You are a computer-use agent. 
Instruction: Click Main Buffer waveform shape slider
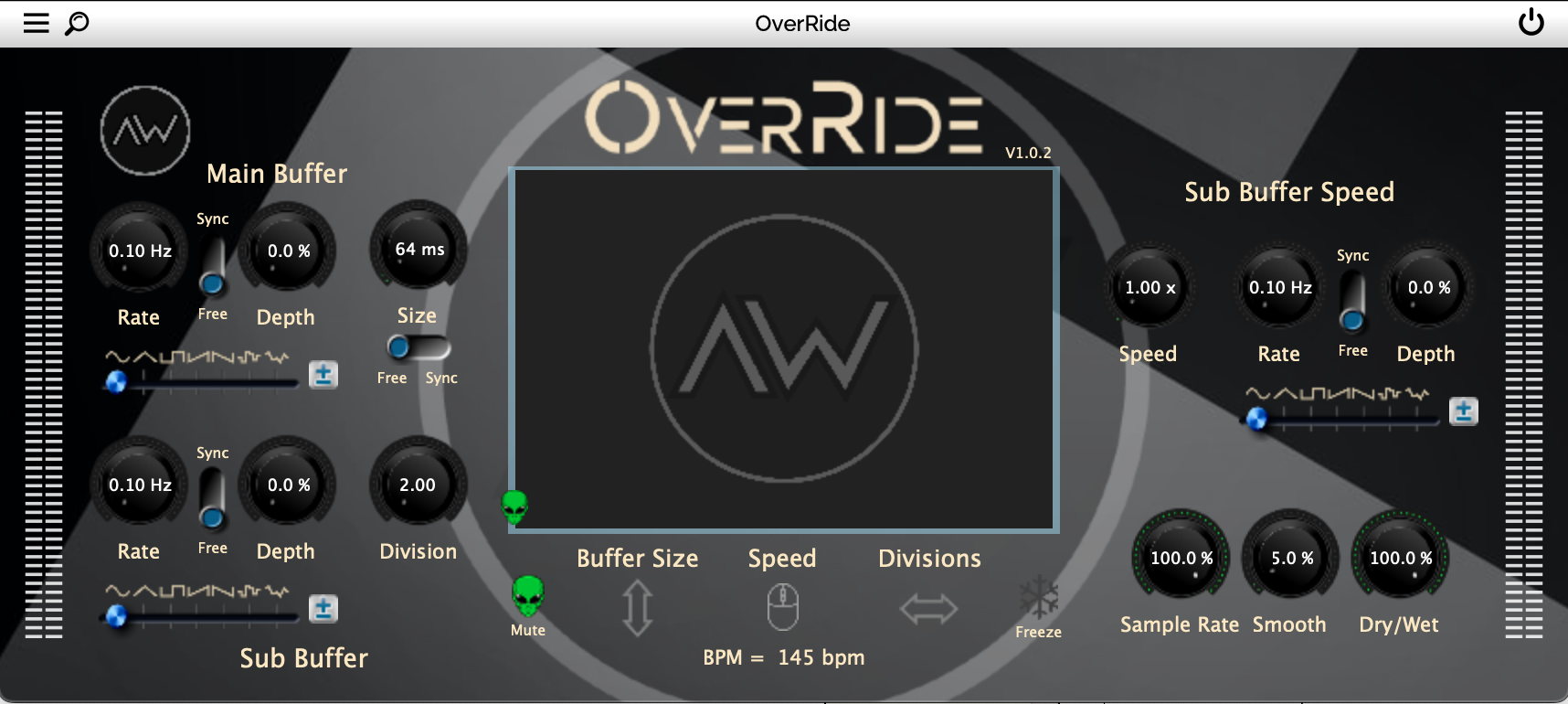(201, 382)
